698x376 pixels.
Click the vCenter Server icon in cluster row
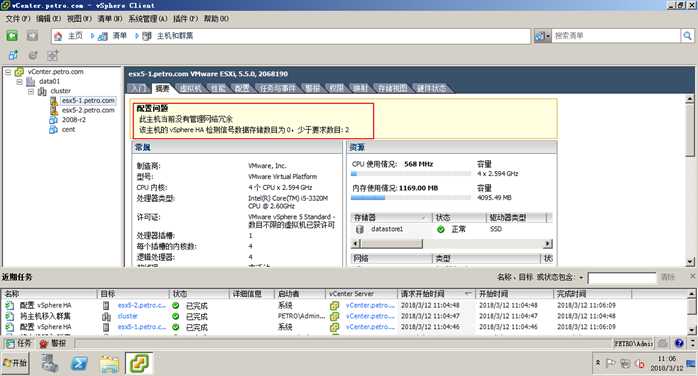coord(334,316)
